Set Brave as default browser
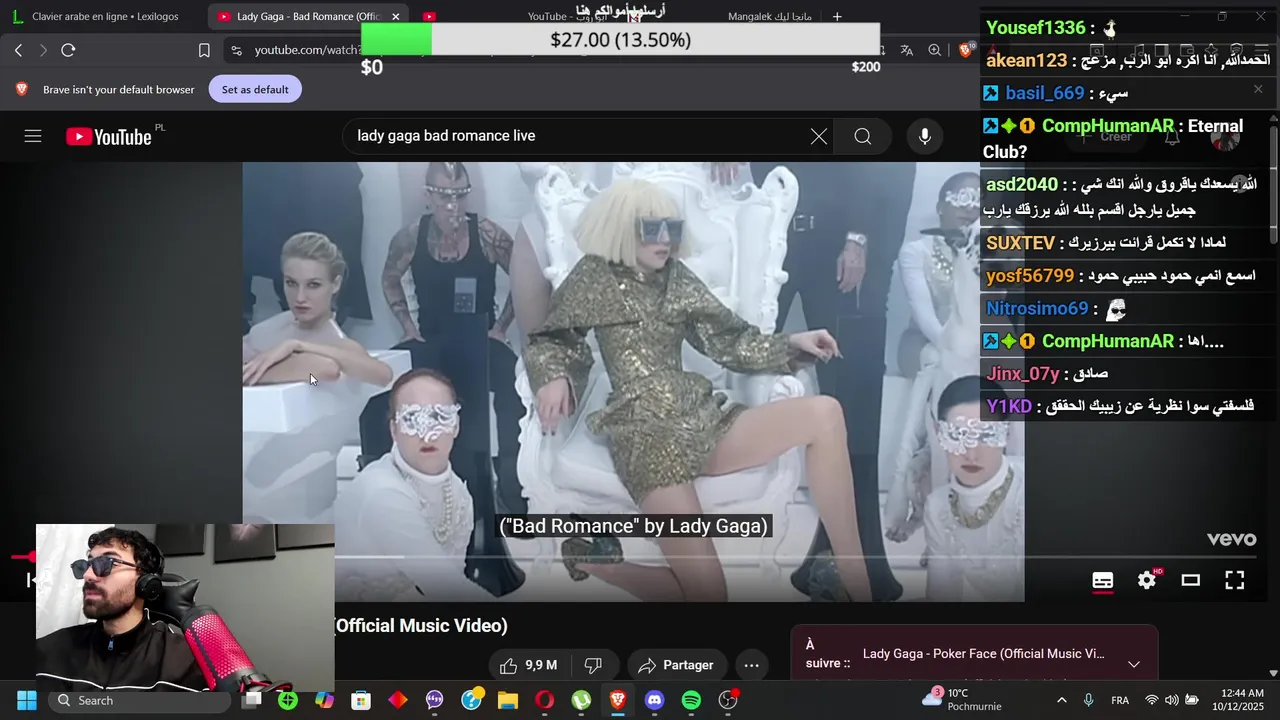This screenshot has width=1280, height=720. click(x=255, y=89)
